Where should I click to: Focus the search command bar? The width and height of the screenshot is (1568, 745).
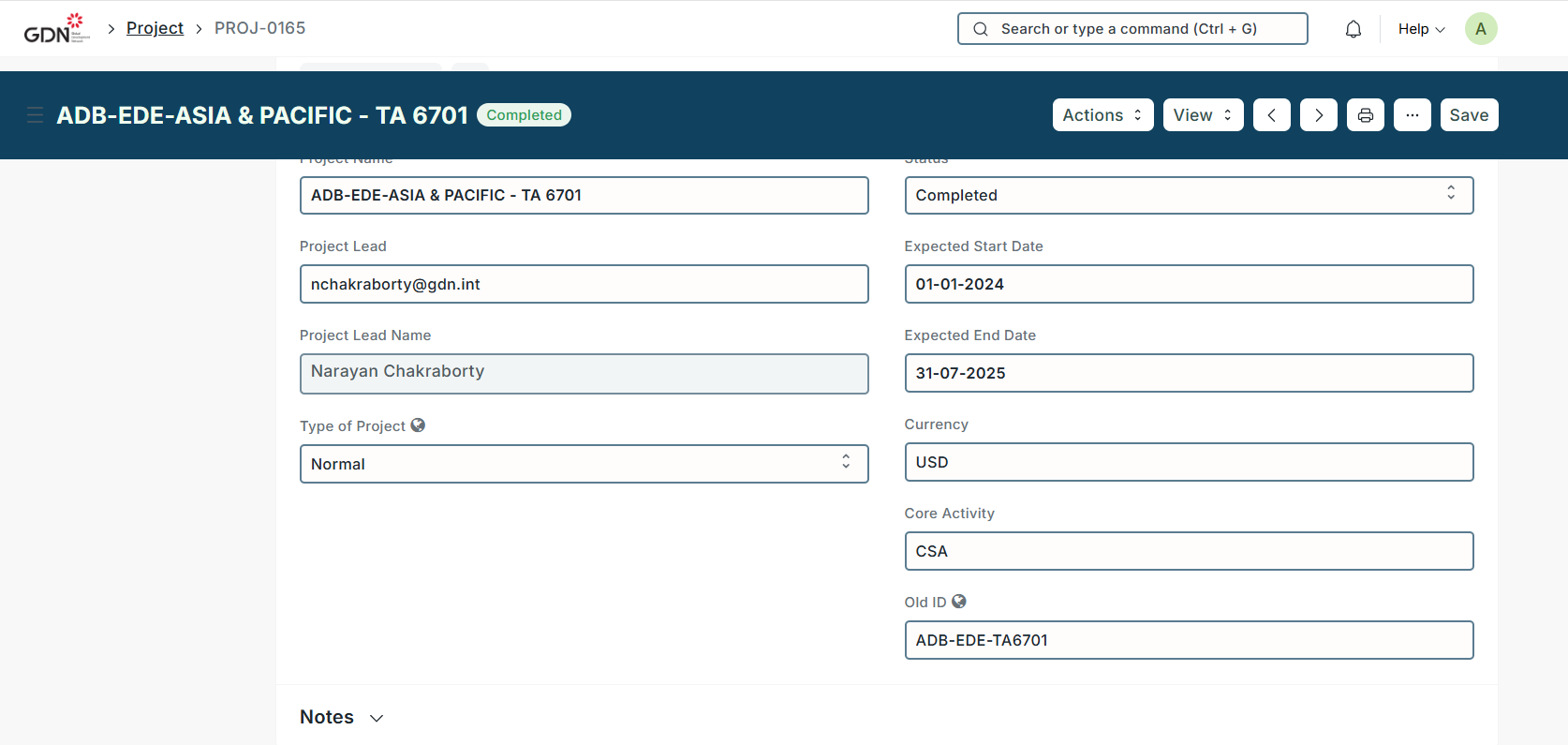1132,29
